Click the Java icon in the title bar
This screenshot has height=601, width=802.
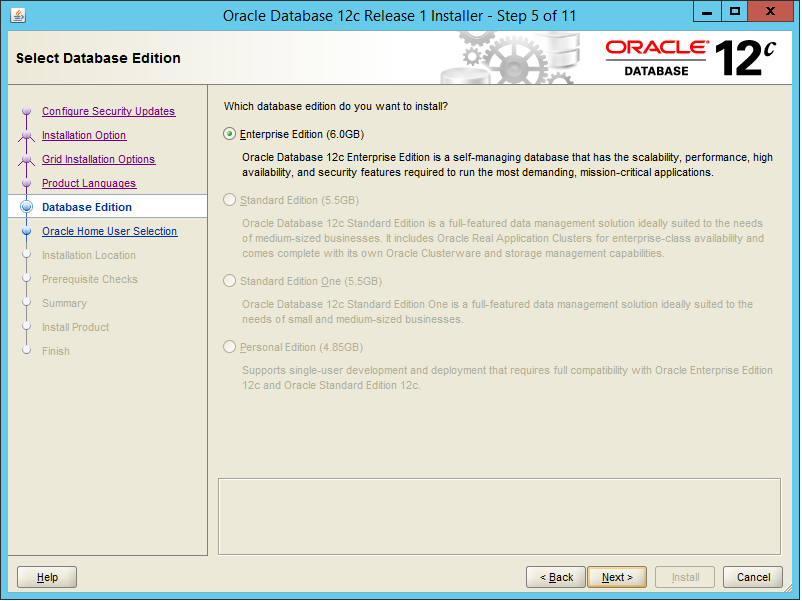coord(18,15)
